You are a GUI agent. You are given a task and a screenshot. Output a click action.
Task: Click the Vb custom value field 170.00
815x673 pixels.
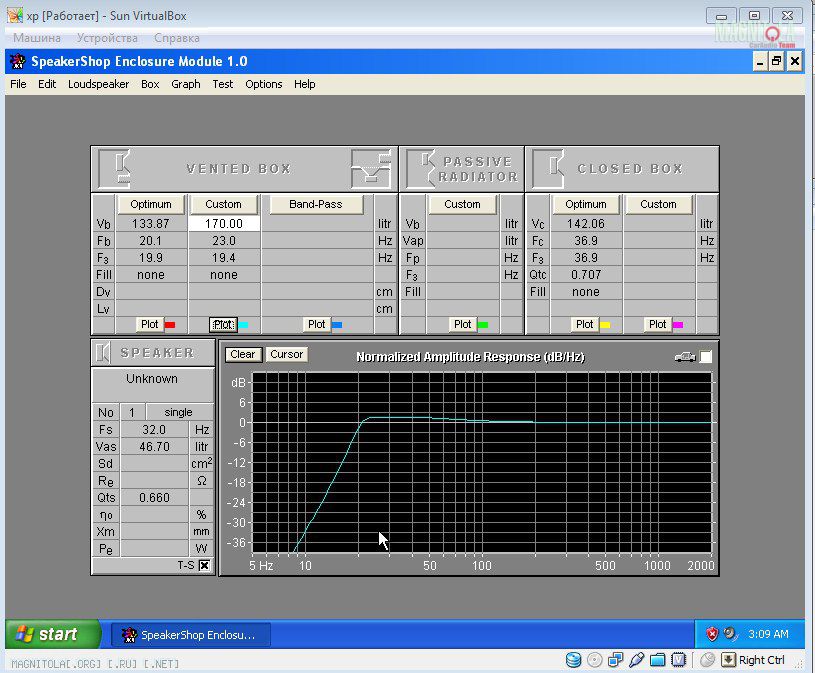point(224,224)
